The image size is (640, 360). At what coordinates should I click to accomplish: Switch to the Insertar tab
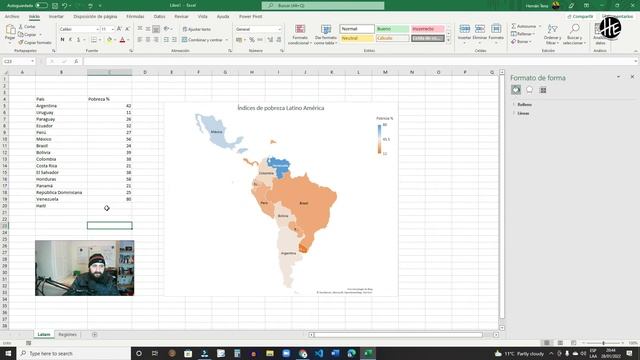[56, 17]
